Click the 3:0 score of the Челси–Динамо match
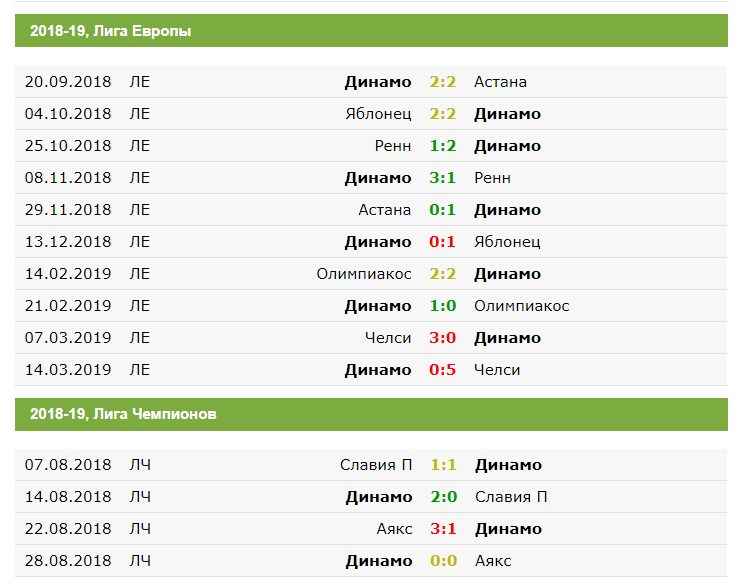The width and height of the screenshot is (740, 585). tap(443, 338)
